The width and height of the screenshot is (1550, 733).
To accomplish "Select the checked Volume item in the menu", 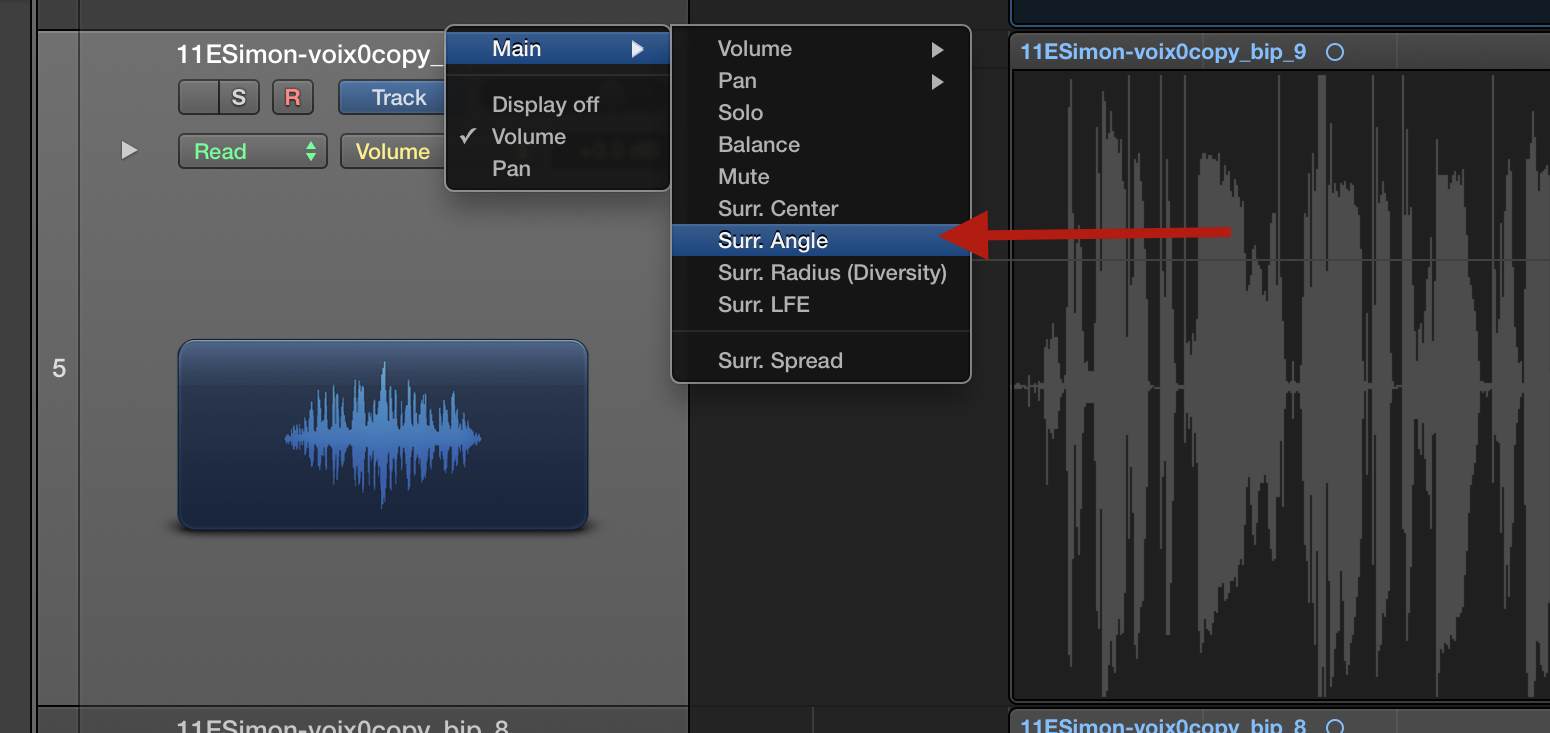I will (x=529, y=137).
